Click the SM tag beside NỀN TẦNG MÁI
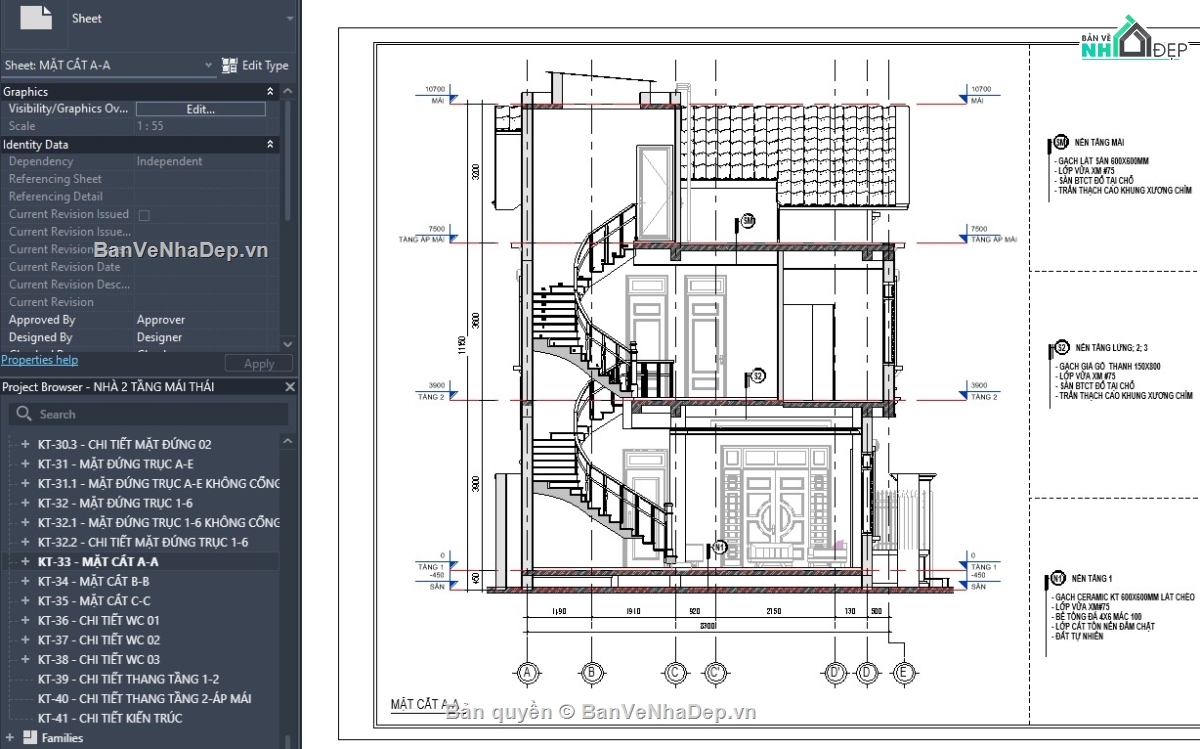The width and height of the screenshot is (1200, 749). click(x=1060, y=143)
